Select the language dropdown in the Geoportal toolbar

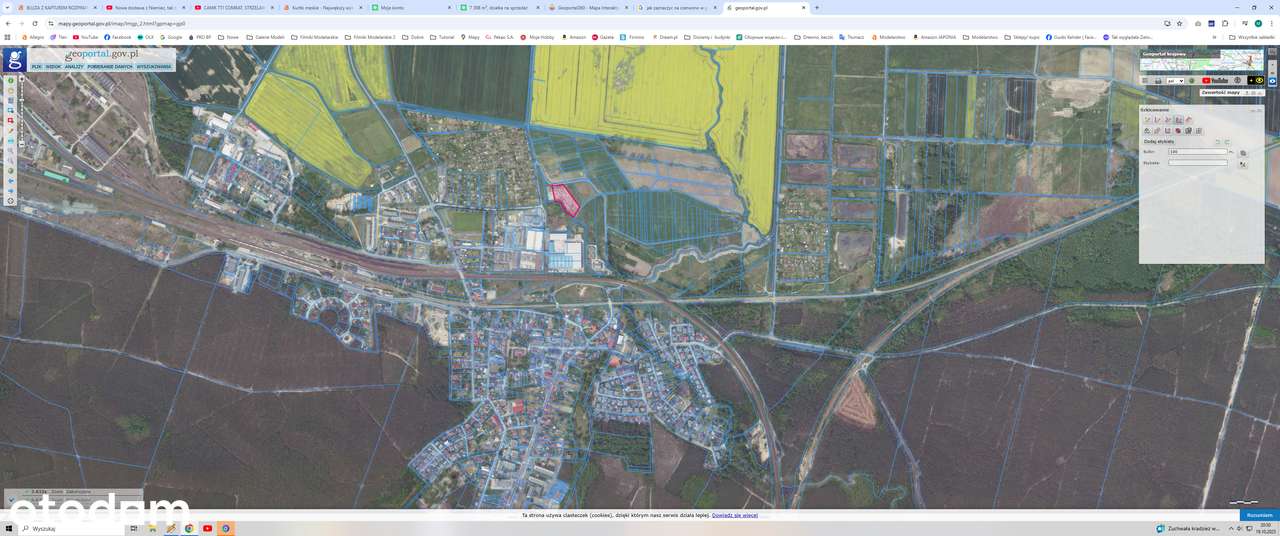pyautogui.click(x=1176, y=80)
